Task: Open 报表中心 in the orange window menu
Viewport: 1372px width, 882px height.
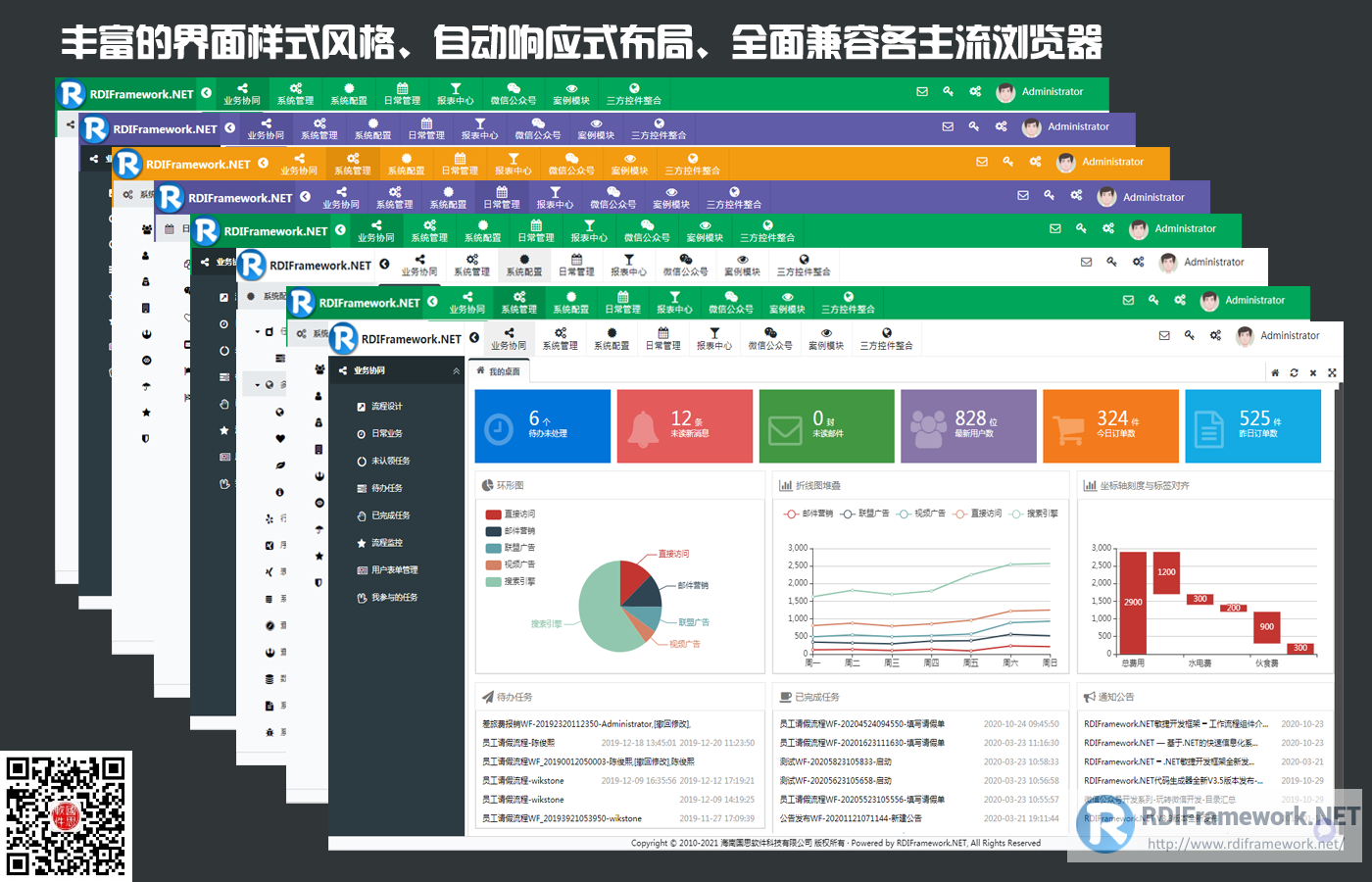Action: (514, 164)
